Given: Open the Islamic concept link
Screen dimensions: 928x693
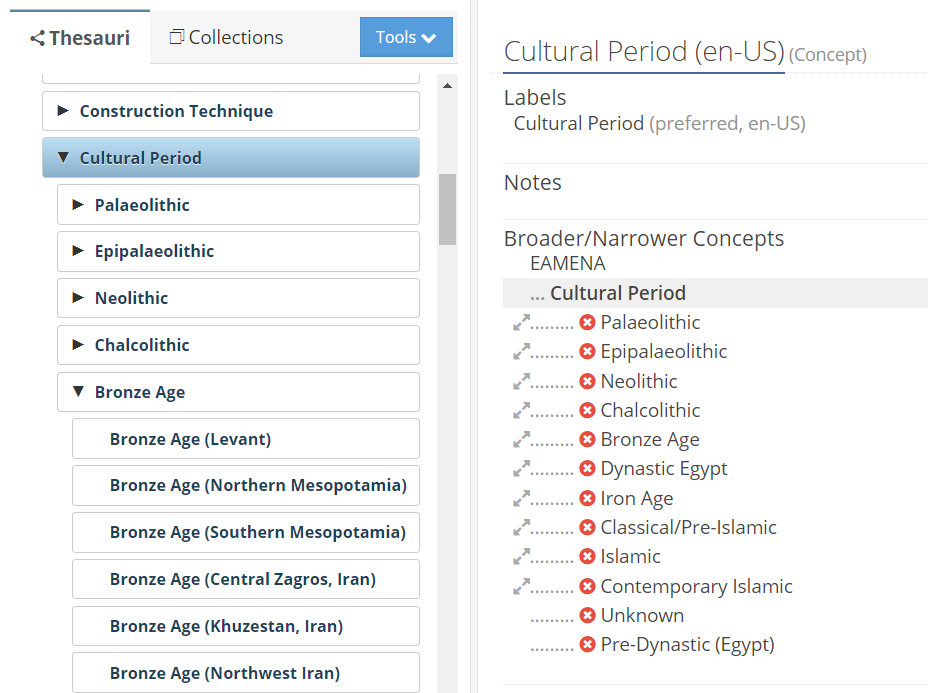Looking at the screenshot, I should (630, 557).
